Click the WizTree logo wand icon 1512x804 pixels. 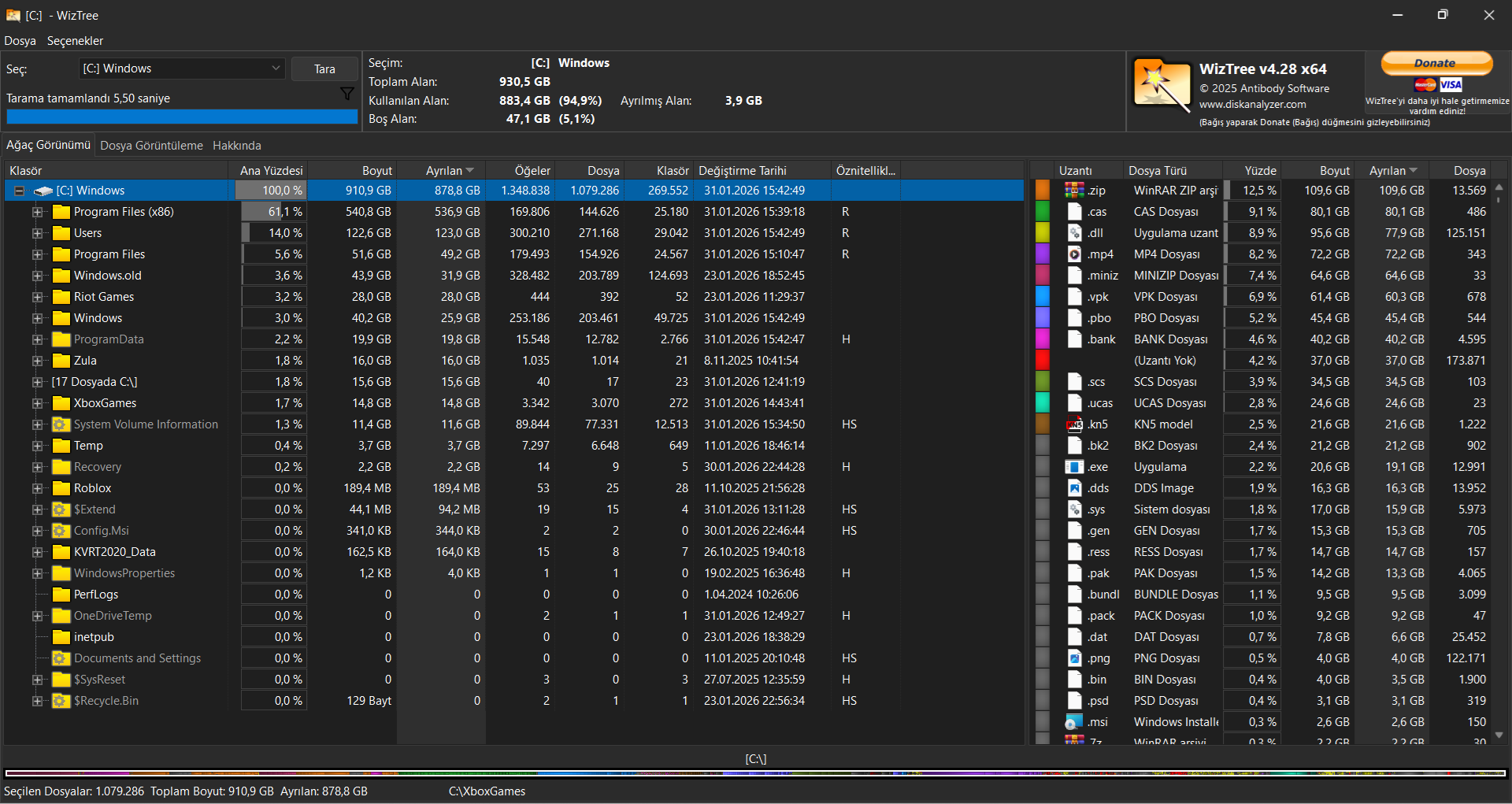[x=1162, y=86]
